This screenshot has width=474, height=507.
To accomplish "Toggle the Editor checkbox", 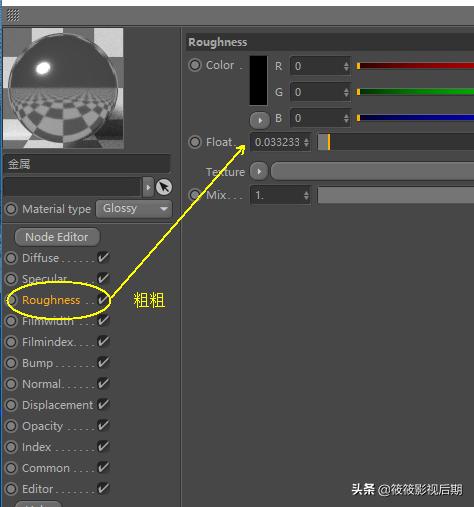I will click(x=103, y=488).
